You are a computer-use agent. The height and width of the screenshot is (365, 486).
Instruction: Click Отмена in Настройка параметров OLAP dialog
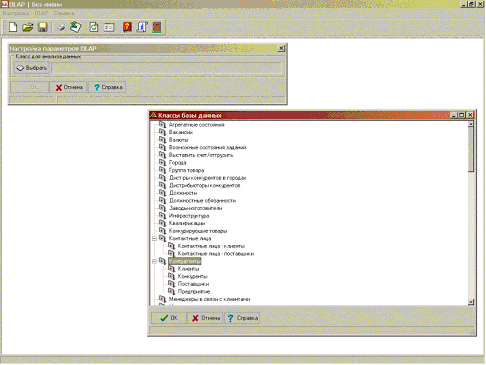pos(69,87)
